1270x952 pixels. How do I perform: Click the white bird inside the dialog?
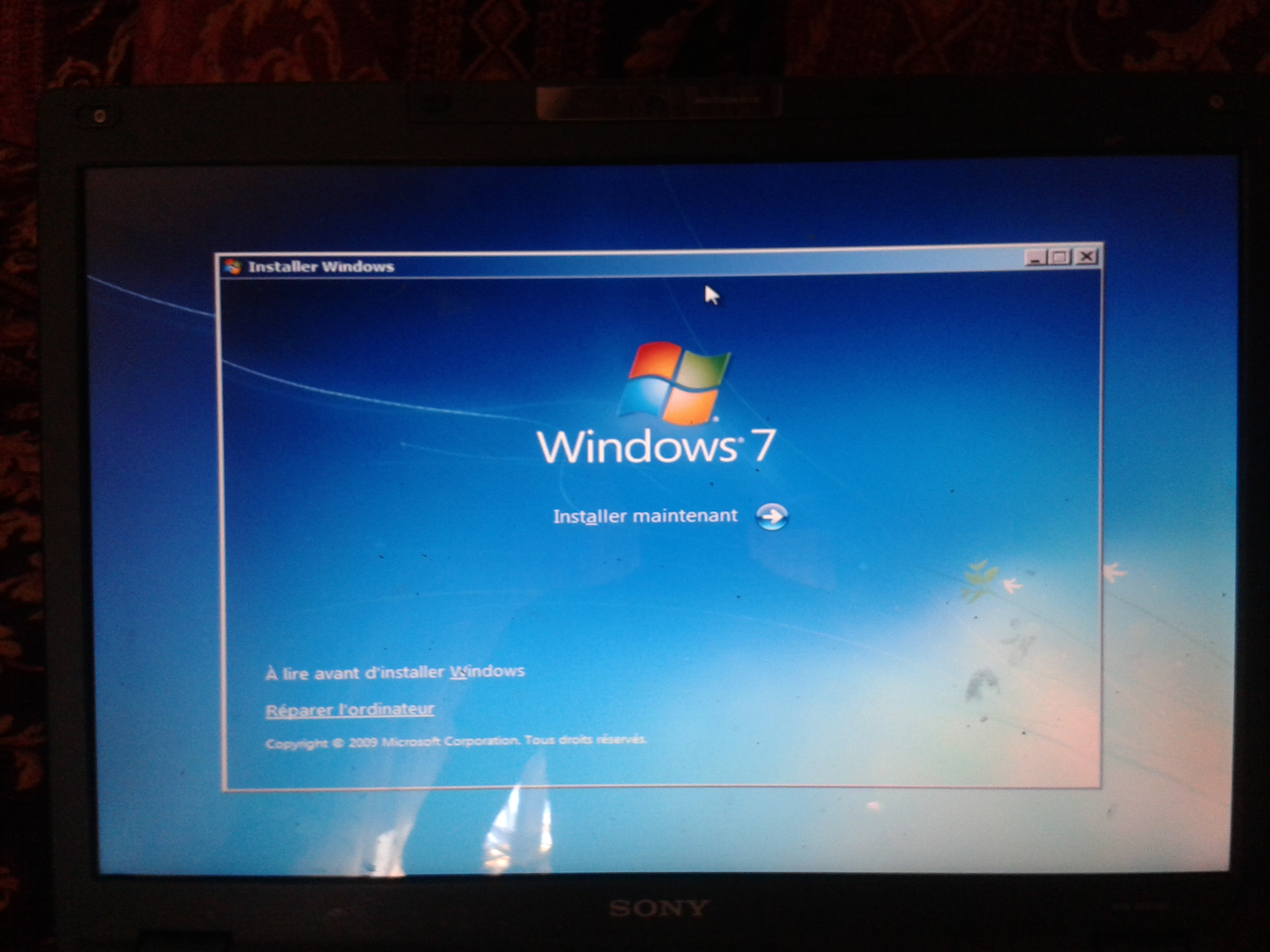[1011, 586]
